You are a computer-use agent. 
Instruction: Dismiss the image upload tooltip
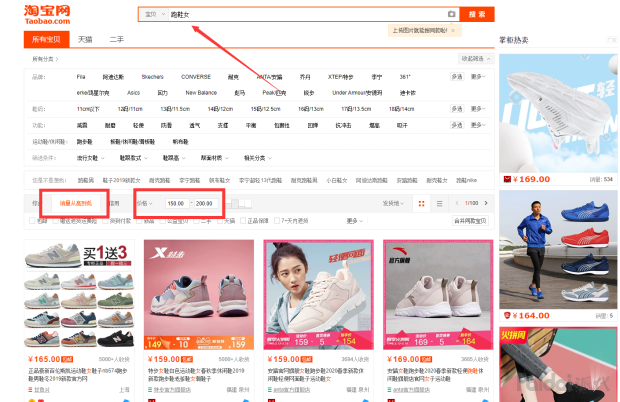pyautogui.click(x=453, y=30)
